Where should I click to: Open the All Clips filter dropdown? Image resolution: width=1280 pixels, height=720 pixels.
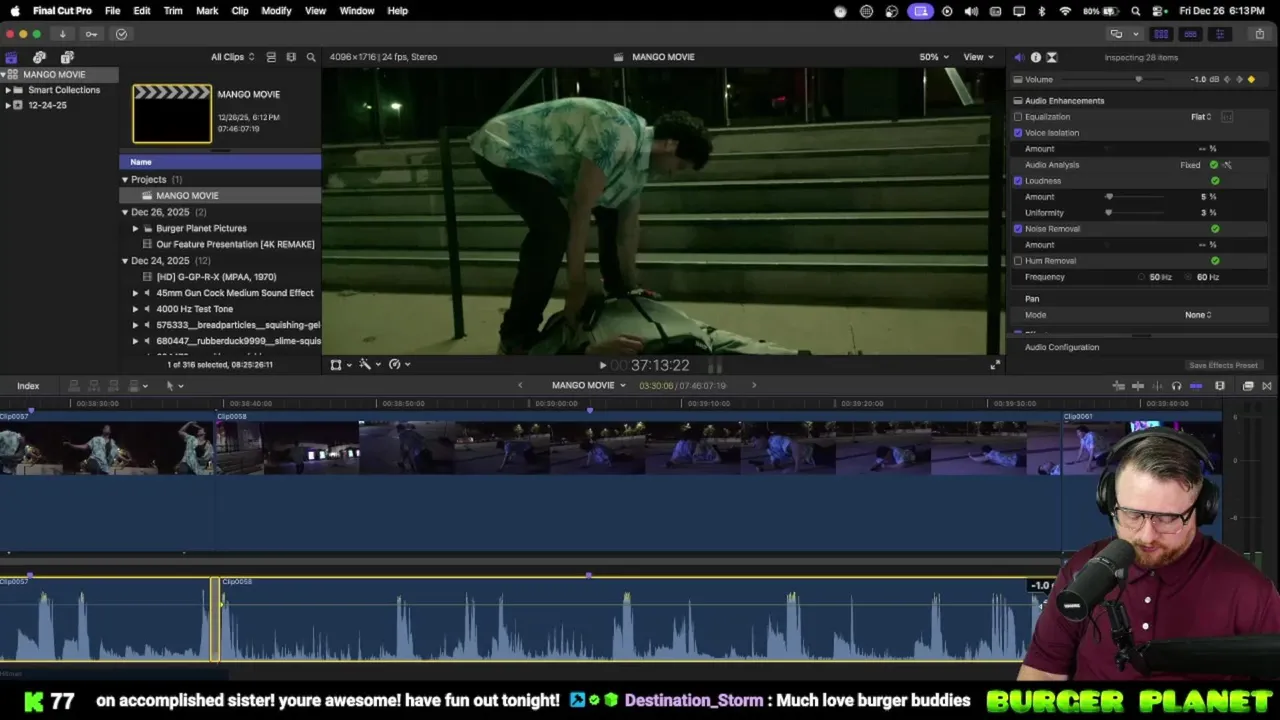point(232,57)
